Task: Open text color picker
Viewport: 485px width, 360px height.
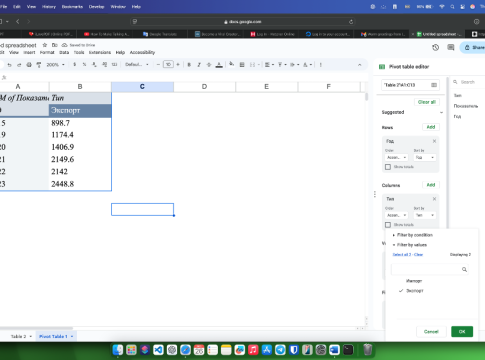Action: pos(219,65)
